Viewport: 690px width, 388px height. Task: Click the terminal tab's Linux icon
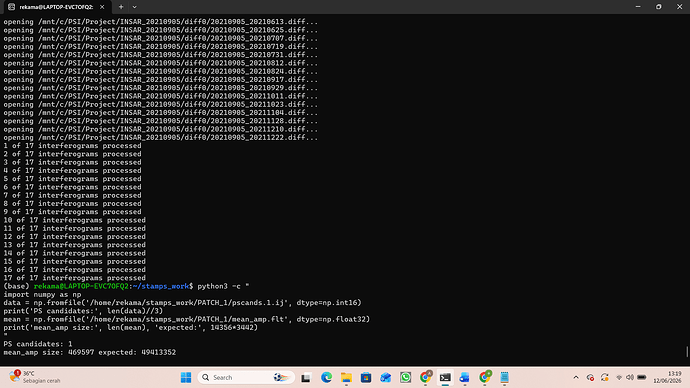coord(11,7)
